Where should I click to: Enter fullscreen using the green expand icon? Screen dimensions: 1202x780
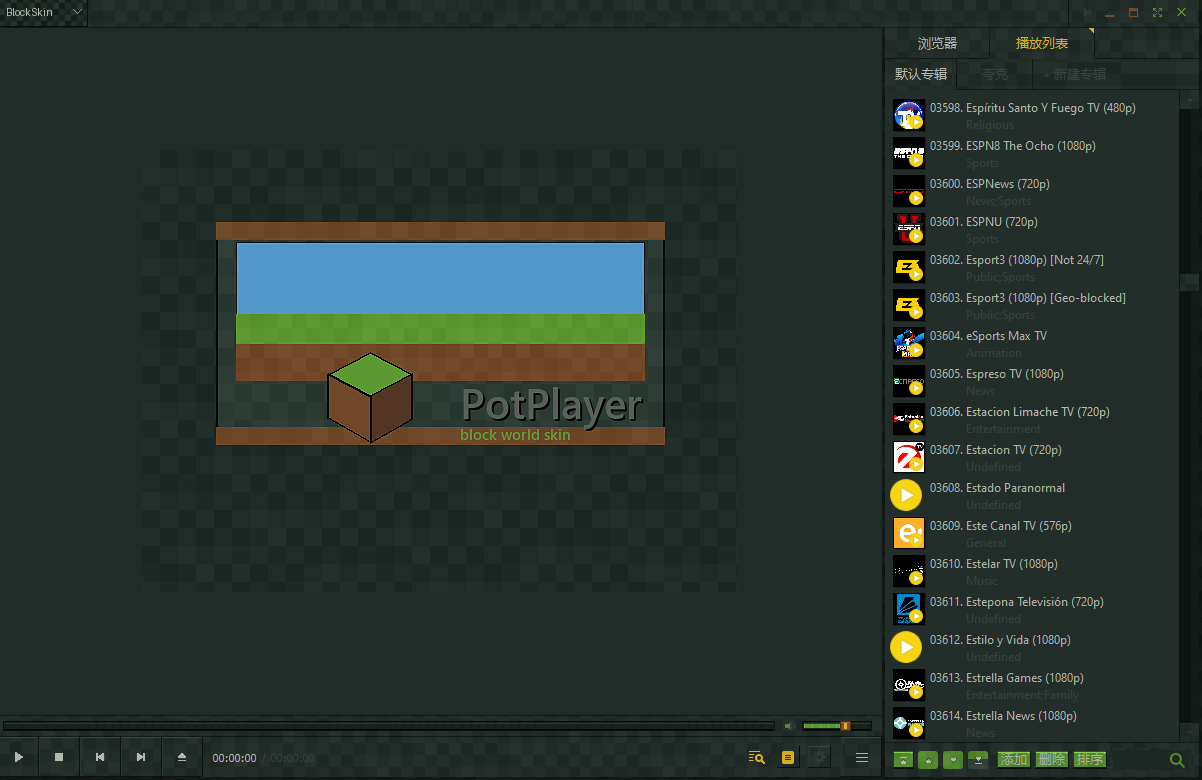click(1158, 13)
